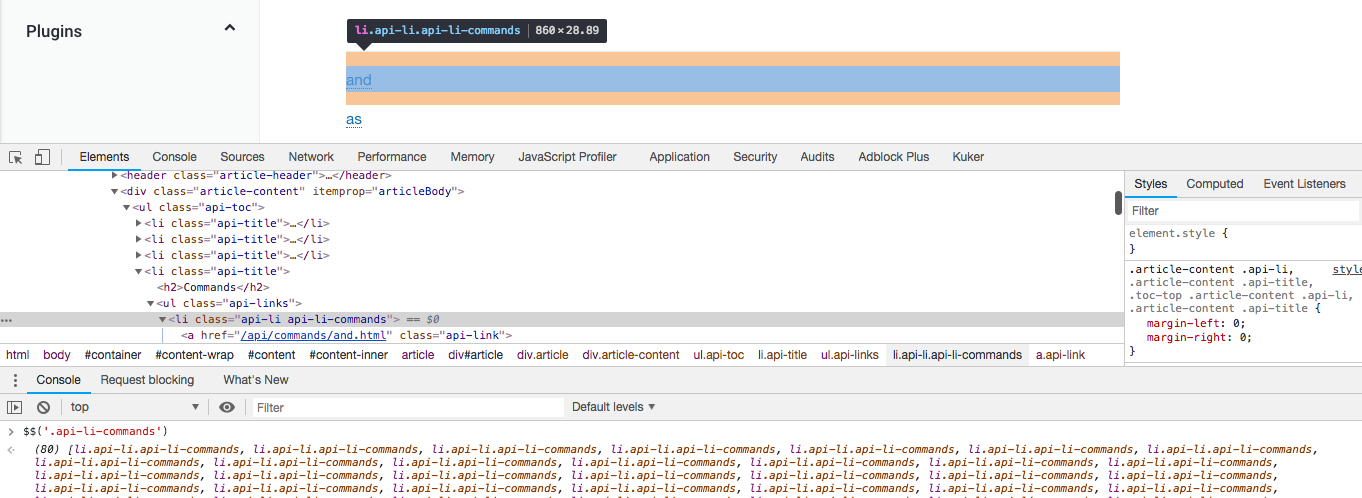This screenshot has width=1362, height=498.
Task: Open the Request blocking drawer tab
Action: tap(147, 380)
